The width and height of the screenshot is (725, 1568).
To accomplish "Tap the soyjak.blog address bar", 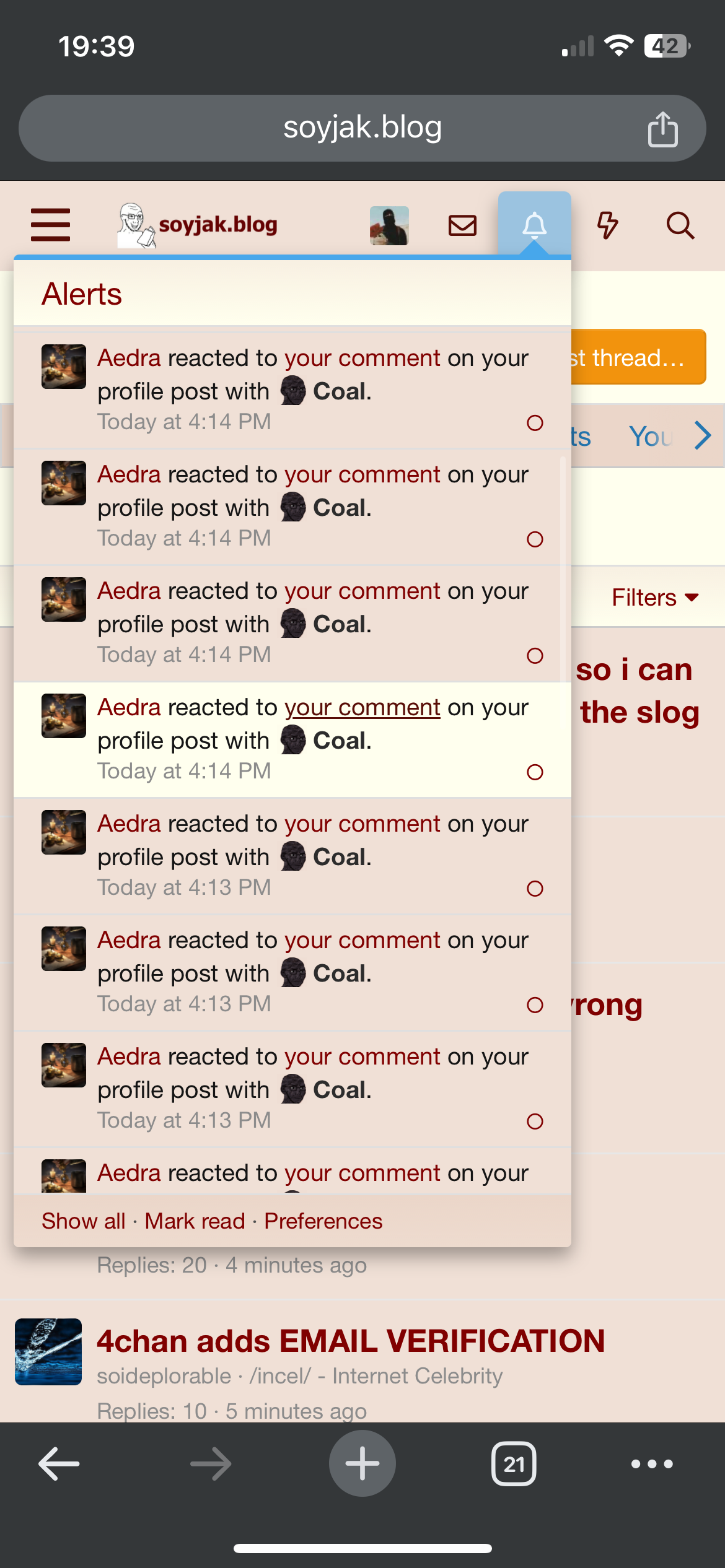I will click(x=362, y=128).
